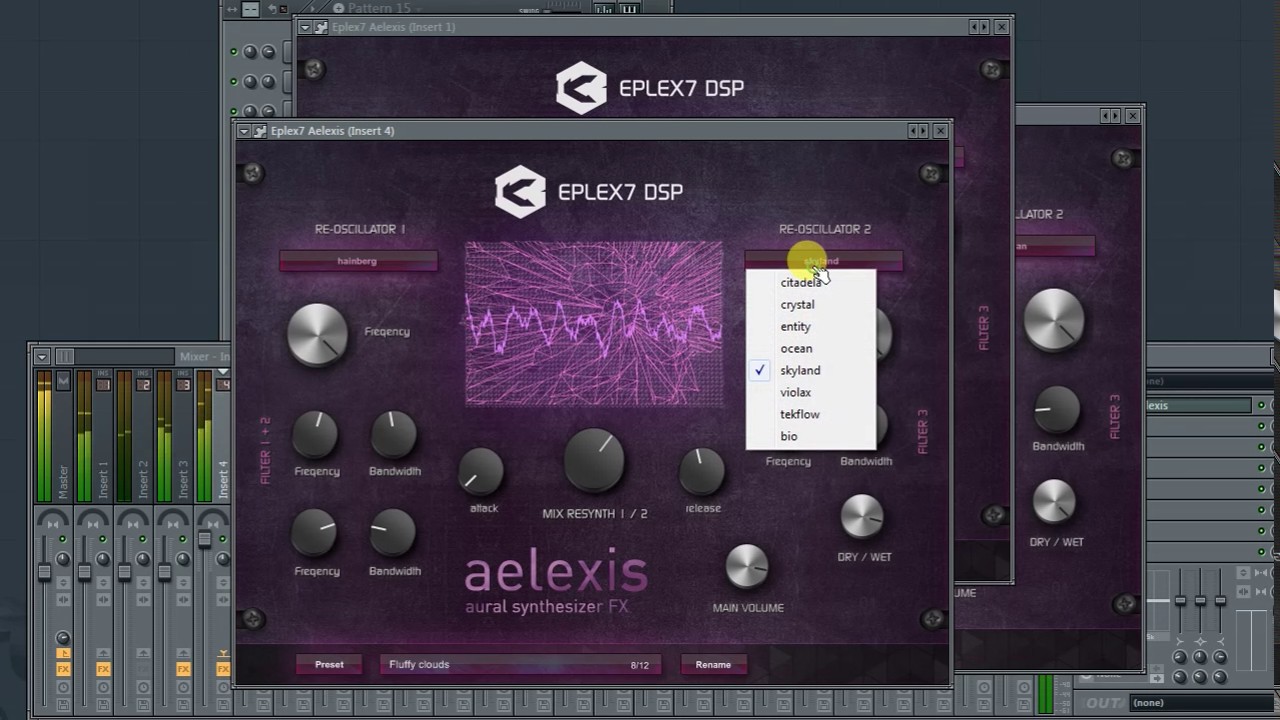Image resolution: width=1280 pixels, height=720 pixels.
Task: Open the mixer OUT (none) output selector
Action: 1204,703
